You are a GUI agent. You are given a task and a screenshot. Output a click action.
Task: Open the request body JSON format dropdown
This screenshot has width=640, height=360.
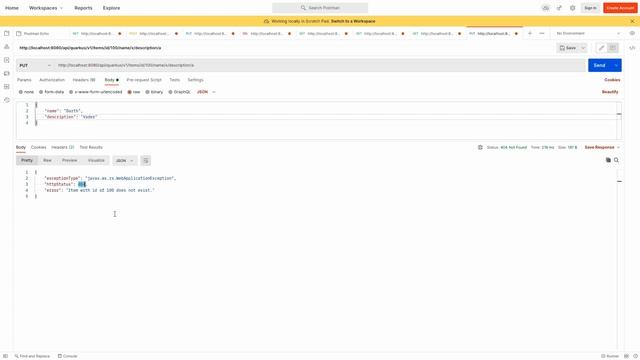(x=206, y=92)
